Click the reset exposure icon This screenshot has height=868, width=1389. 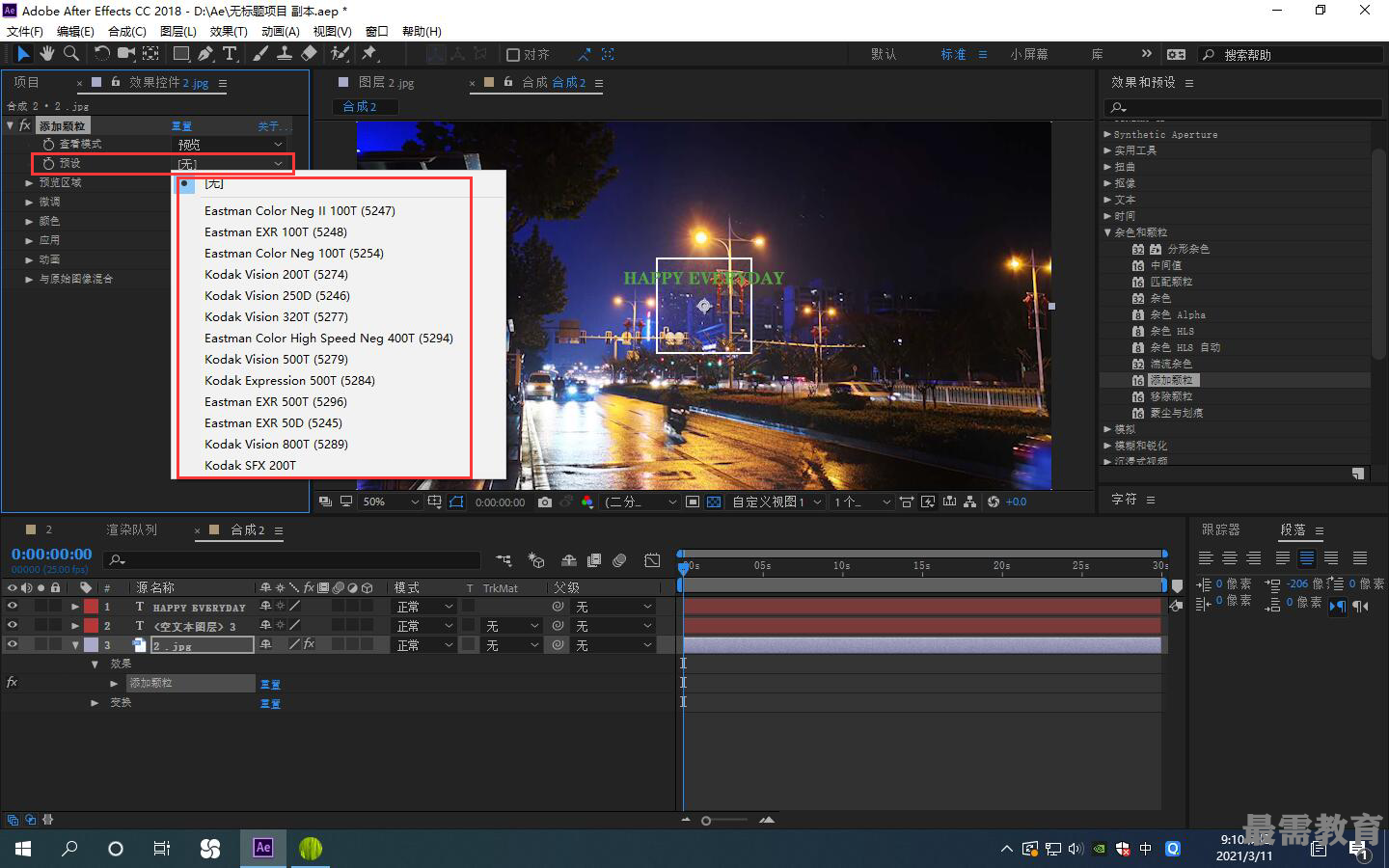coord(994,502)
